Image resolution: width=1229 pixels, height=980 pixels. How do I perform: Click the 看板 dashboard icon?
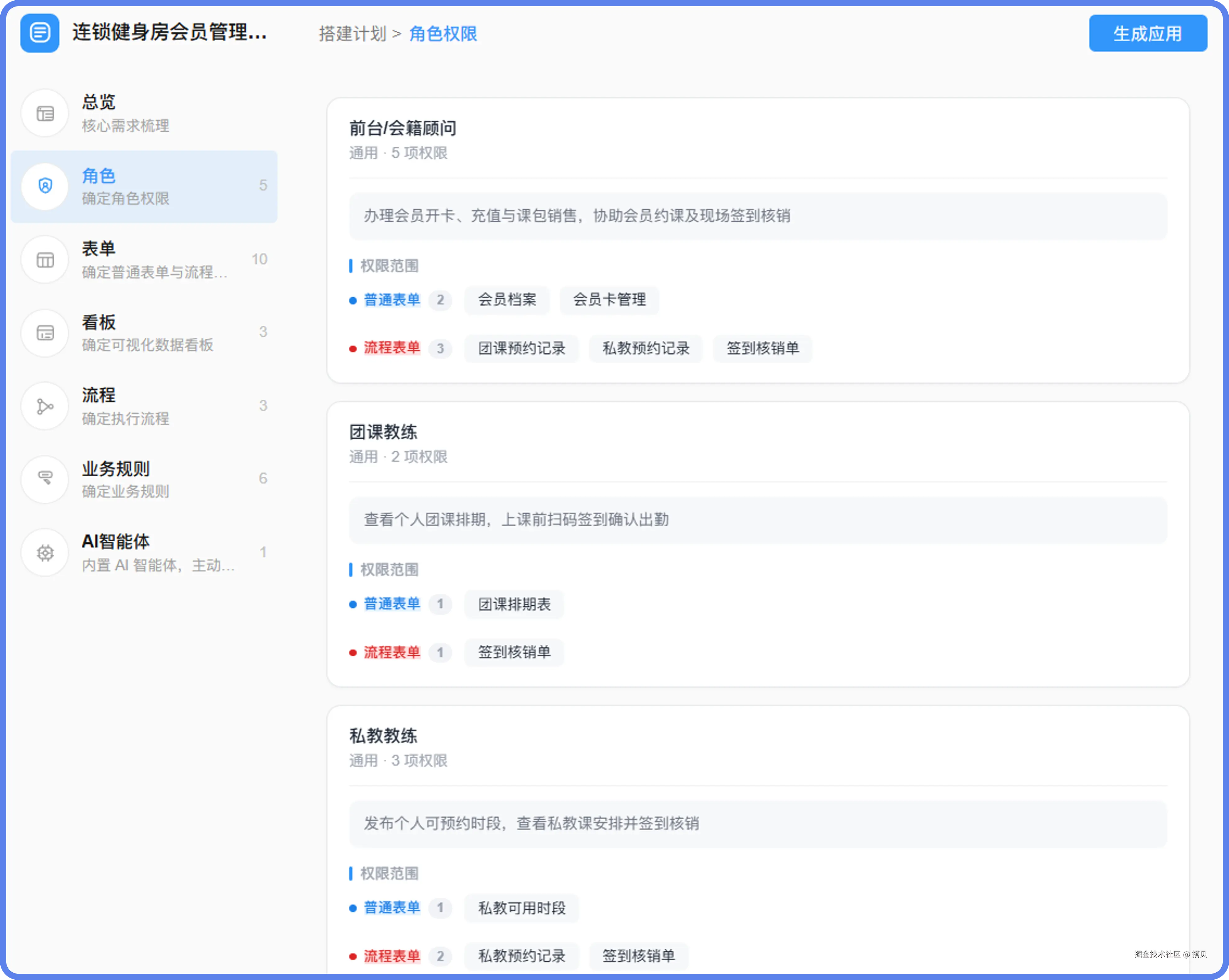pyautogui.click(x=45, y=333)
